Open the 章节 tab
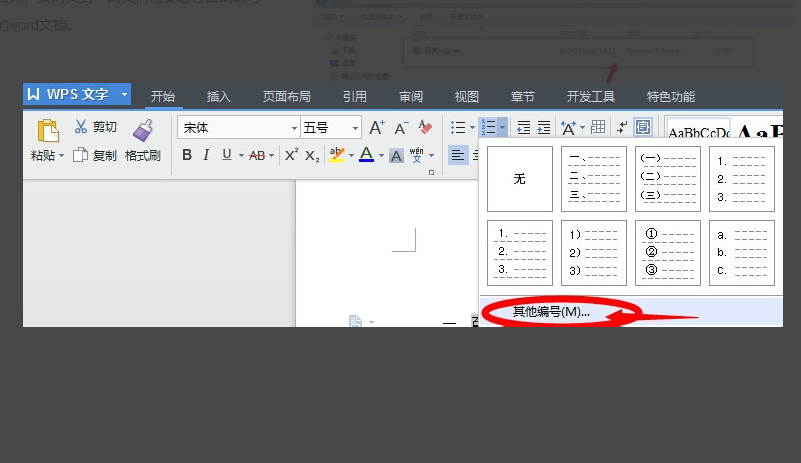This screenshot has width=801, height=463. pyautogui.click(x=523, y=96)
